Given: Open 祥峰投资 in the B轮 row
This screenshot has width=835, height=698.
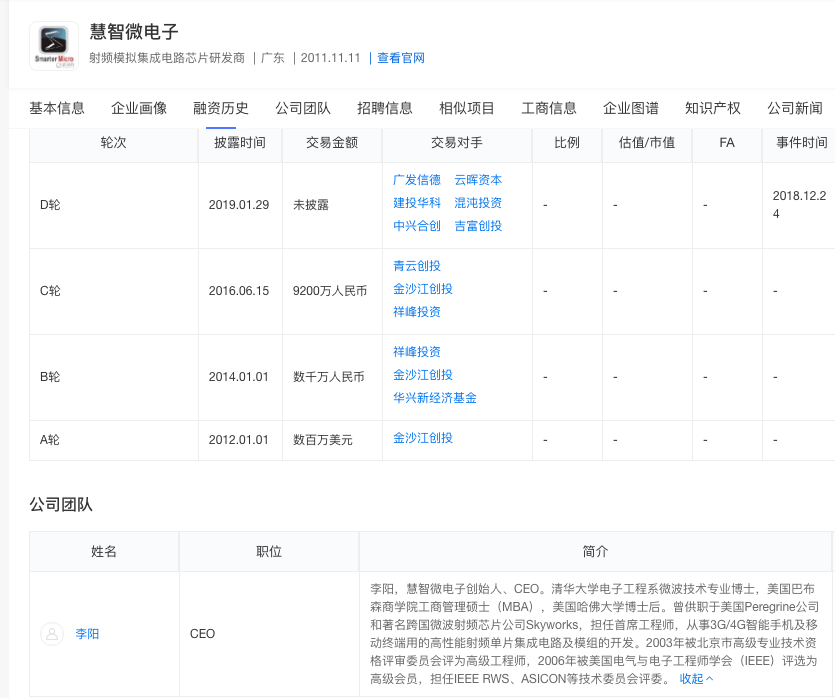Looking at the screenshot, I should 417,351.
